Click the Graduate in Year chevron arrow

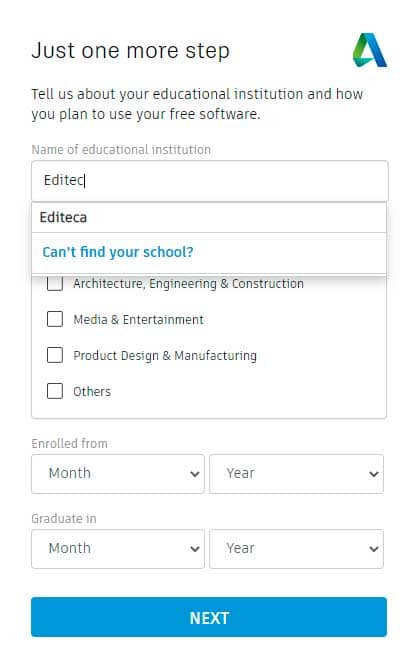[374, 549]
